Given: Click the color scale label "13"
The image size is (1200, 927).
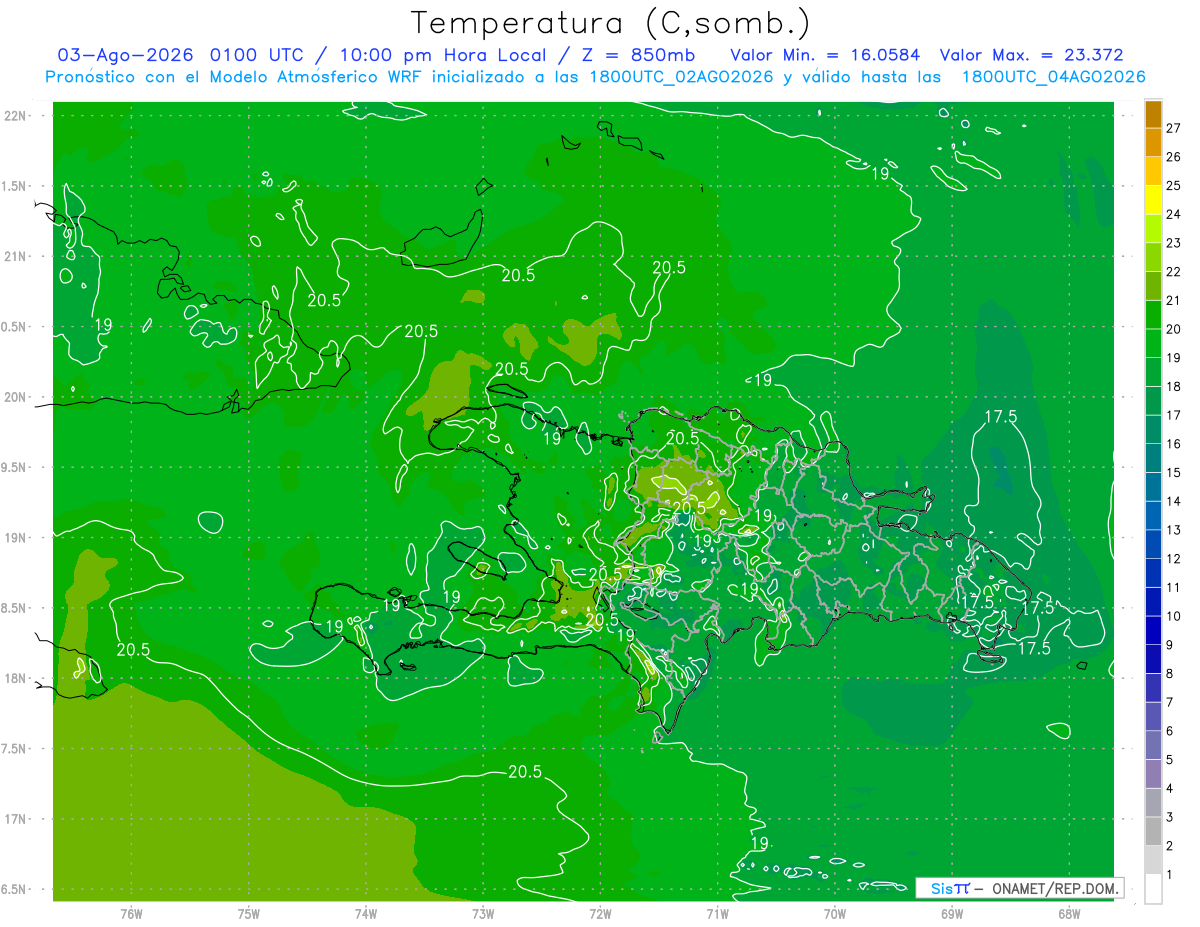Looking at the screenshot, I should click(1174, 530).
